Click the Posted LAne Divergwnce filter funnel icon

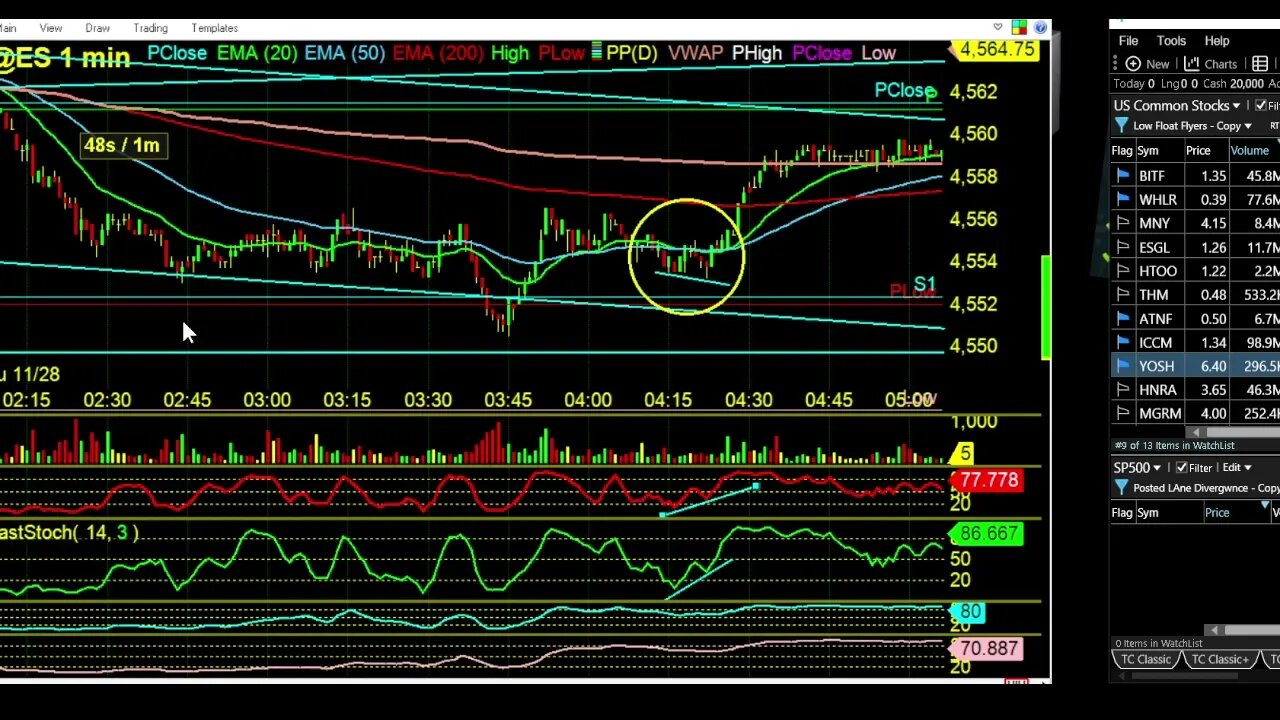point(1122,488)
